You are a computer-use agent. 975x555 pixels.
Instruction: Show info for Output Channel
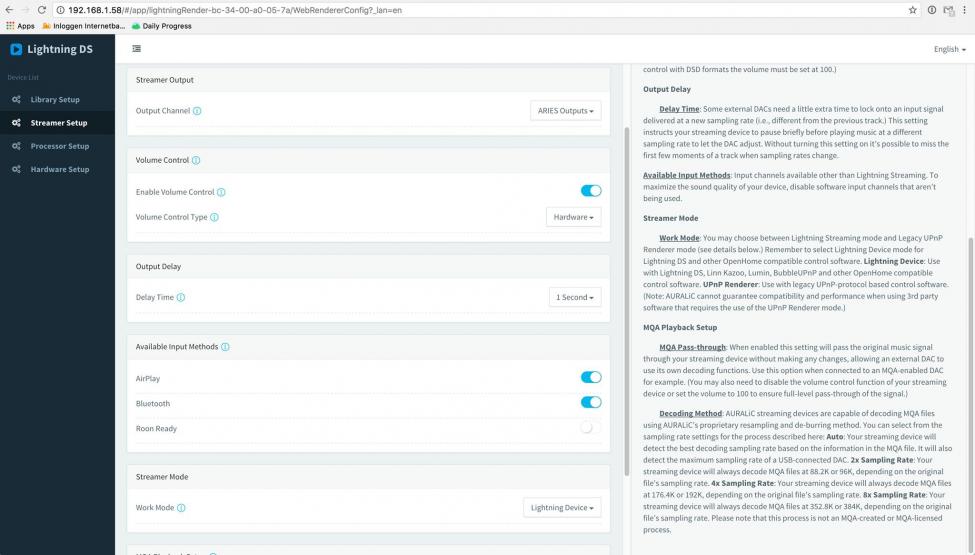197,111
